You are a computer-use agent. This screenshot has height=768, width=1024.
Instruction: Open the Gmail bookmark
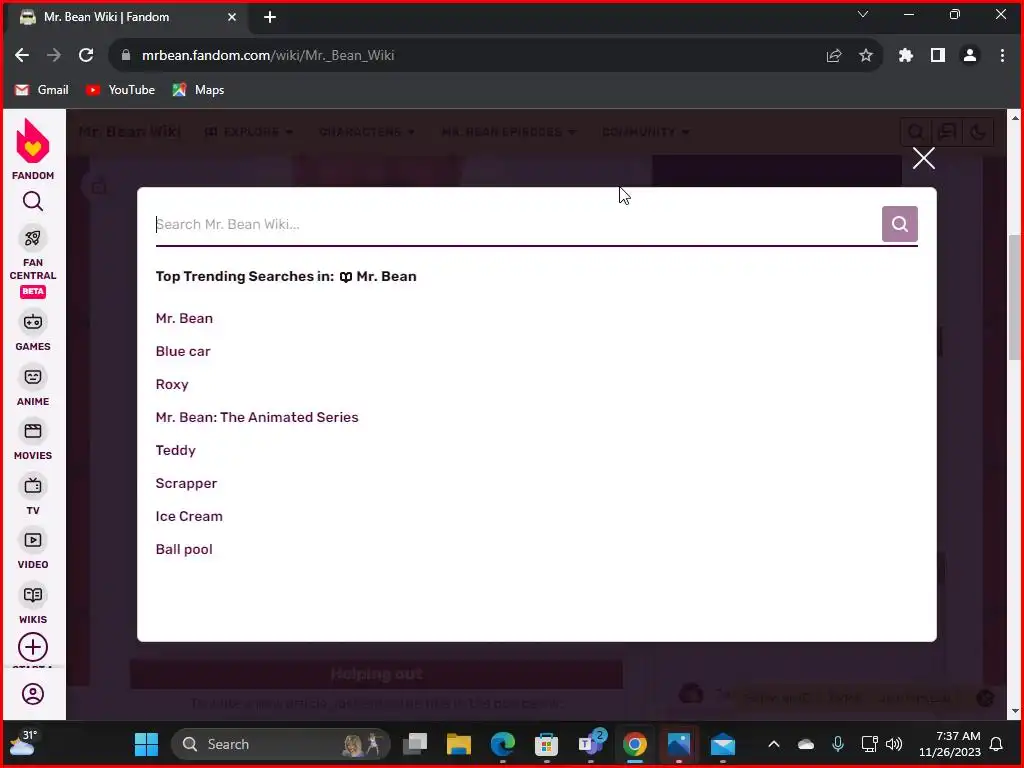[42, 90]
